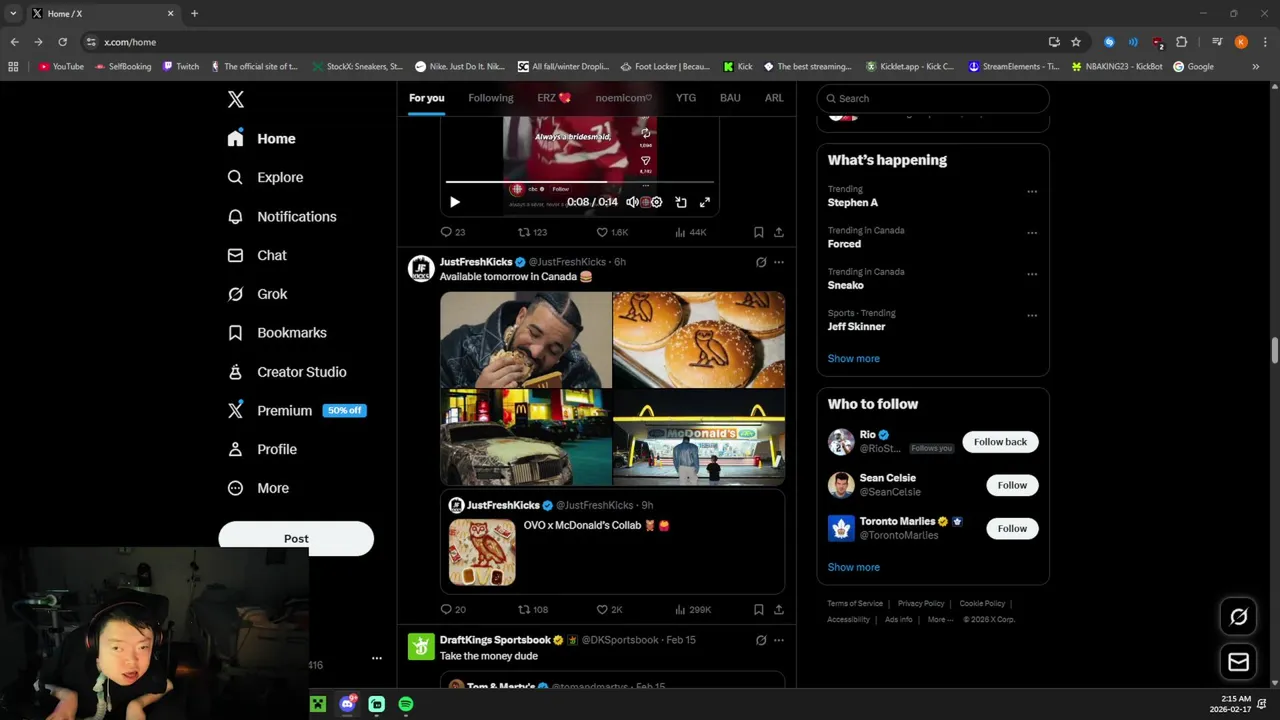Switch to the ARL tab

coord(774,98)
